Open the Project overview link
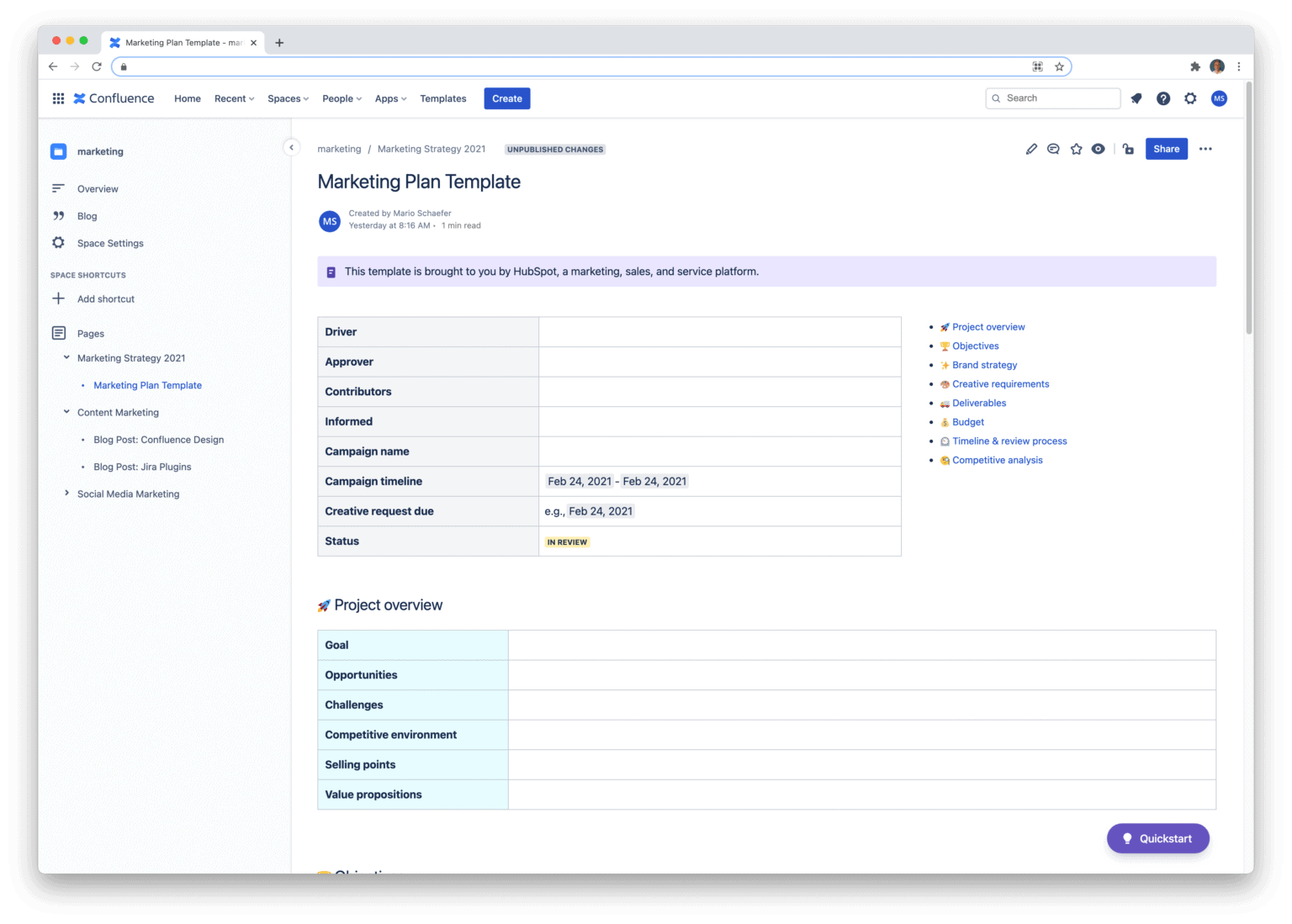The image size is (1292, 924). tap(988, 327)
